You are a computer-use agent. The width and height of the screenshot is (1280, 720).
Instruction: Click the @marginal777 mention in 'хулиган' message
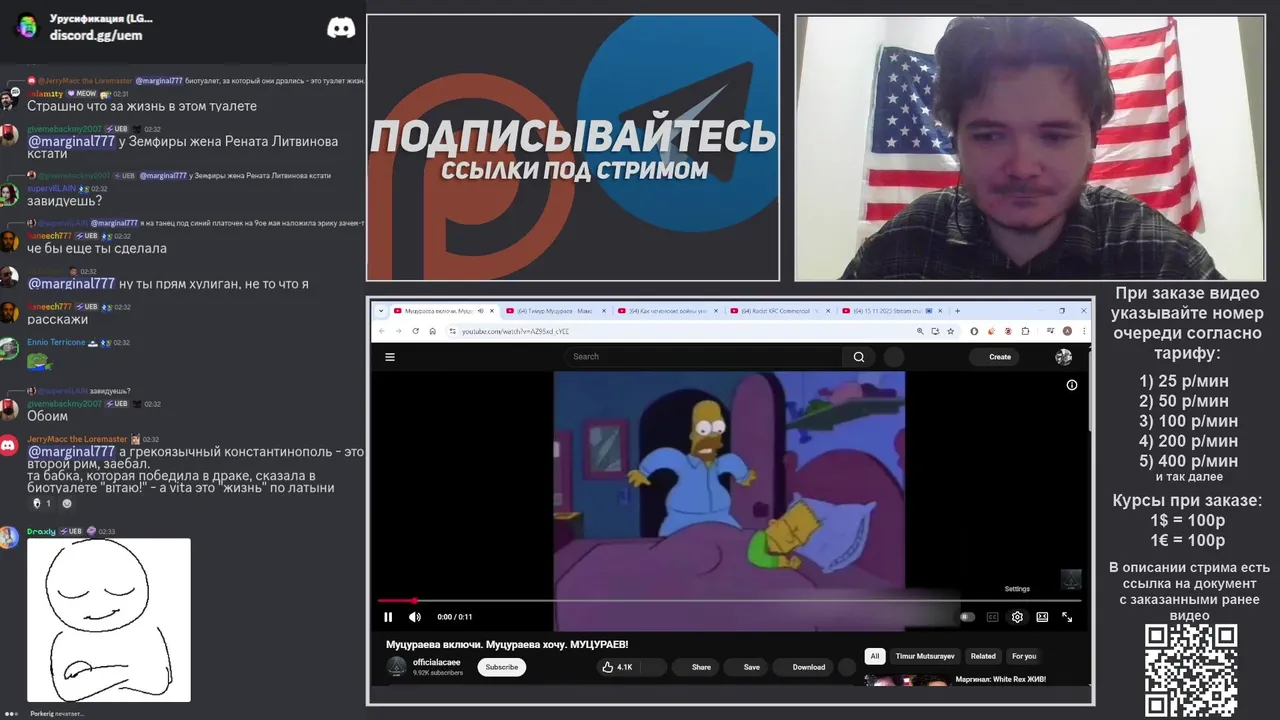click(x=71, y=284)
